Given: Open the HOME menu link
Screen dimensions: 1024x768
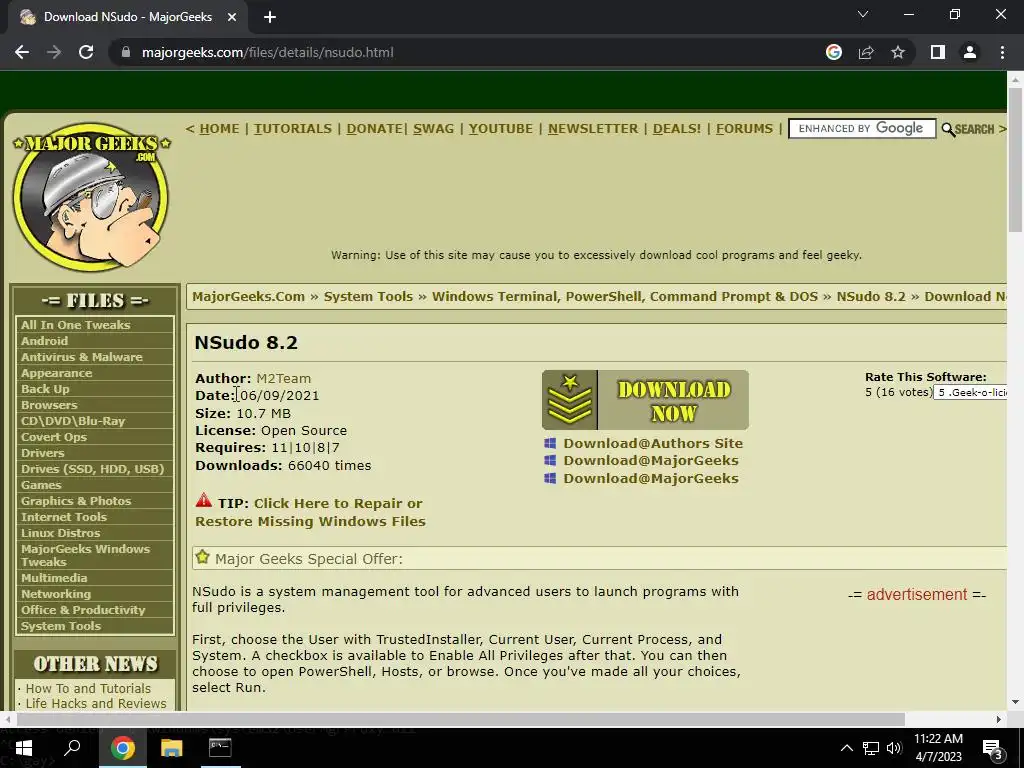Looking at the screenshot, I should pos(219,129).
